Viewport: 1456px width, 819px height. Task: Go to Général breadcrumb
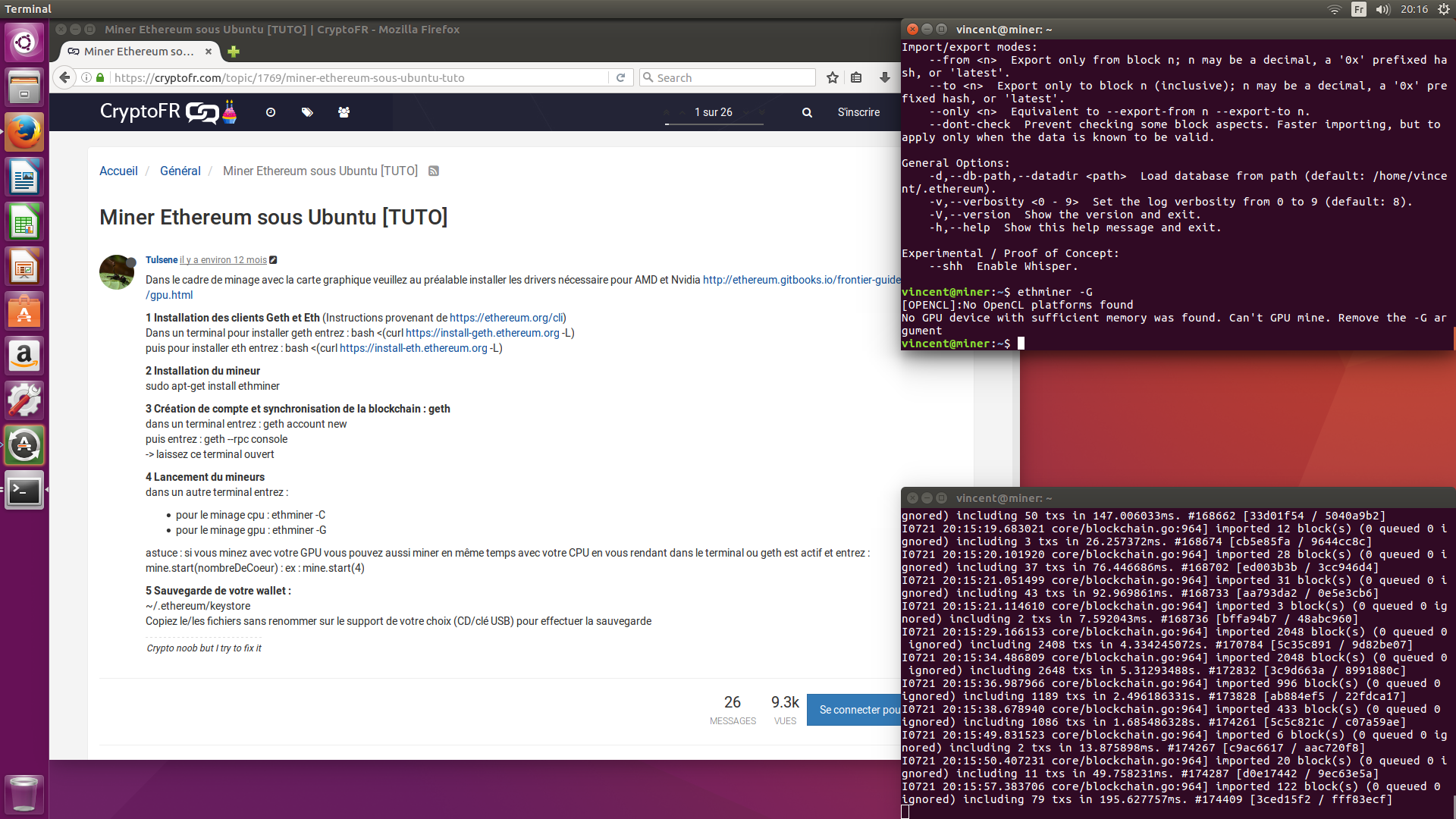pyautogui.click(x=180, y=171)
